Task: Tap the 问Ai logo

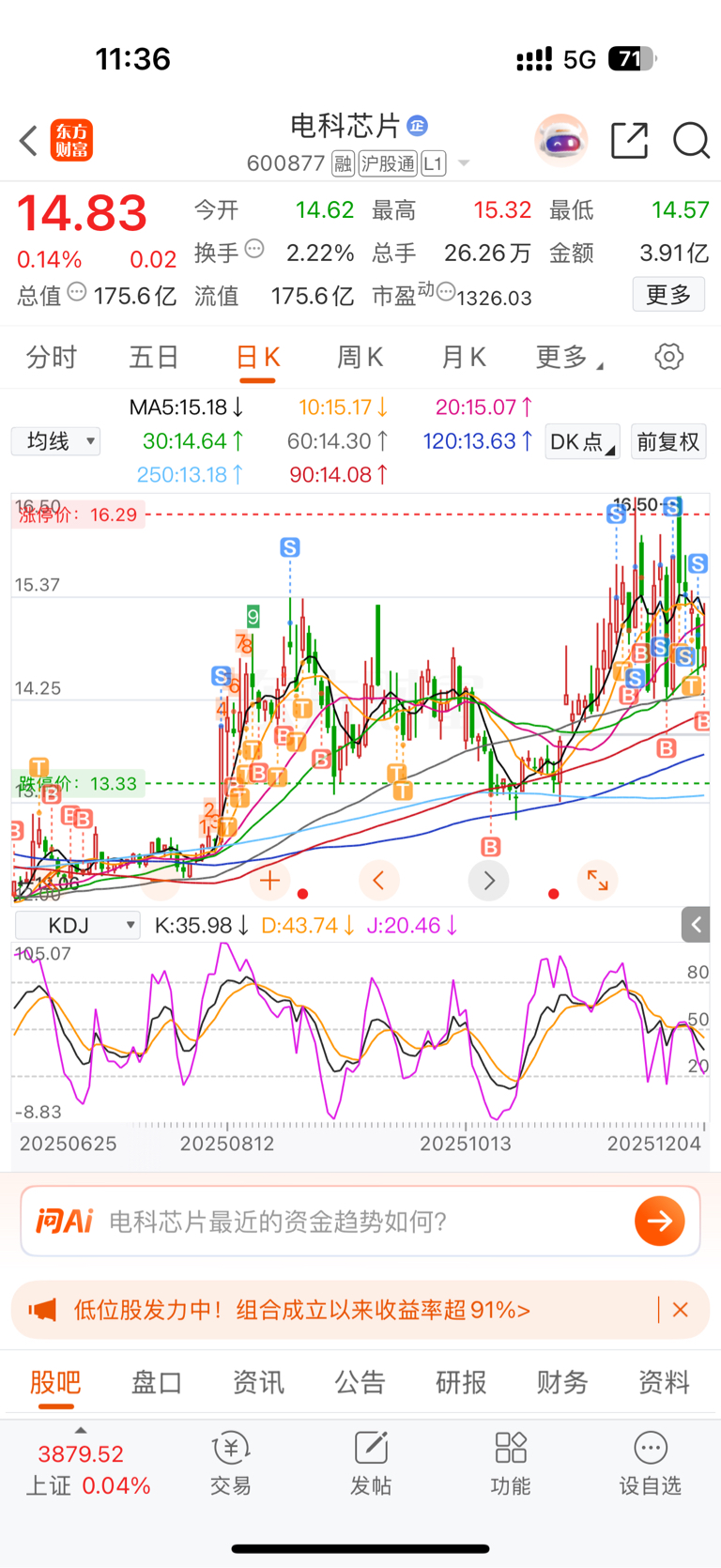Action: point(65,1221)
